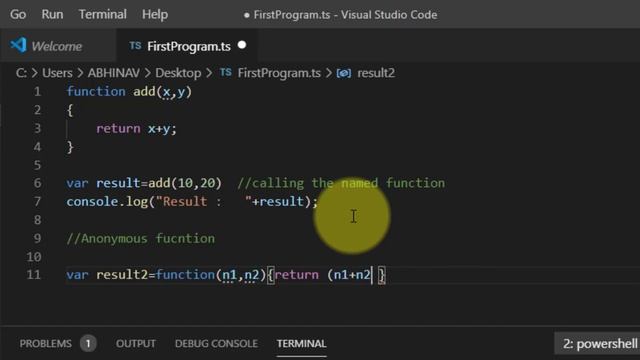Open the DEBUG CONSOLE panel tab
The image size is (640, 360).
(x=216, y=344)
